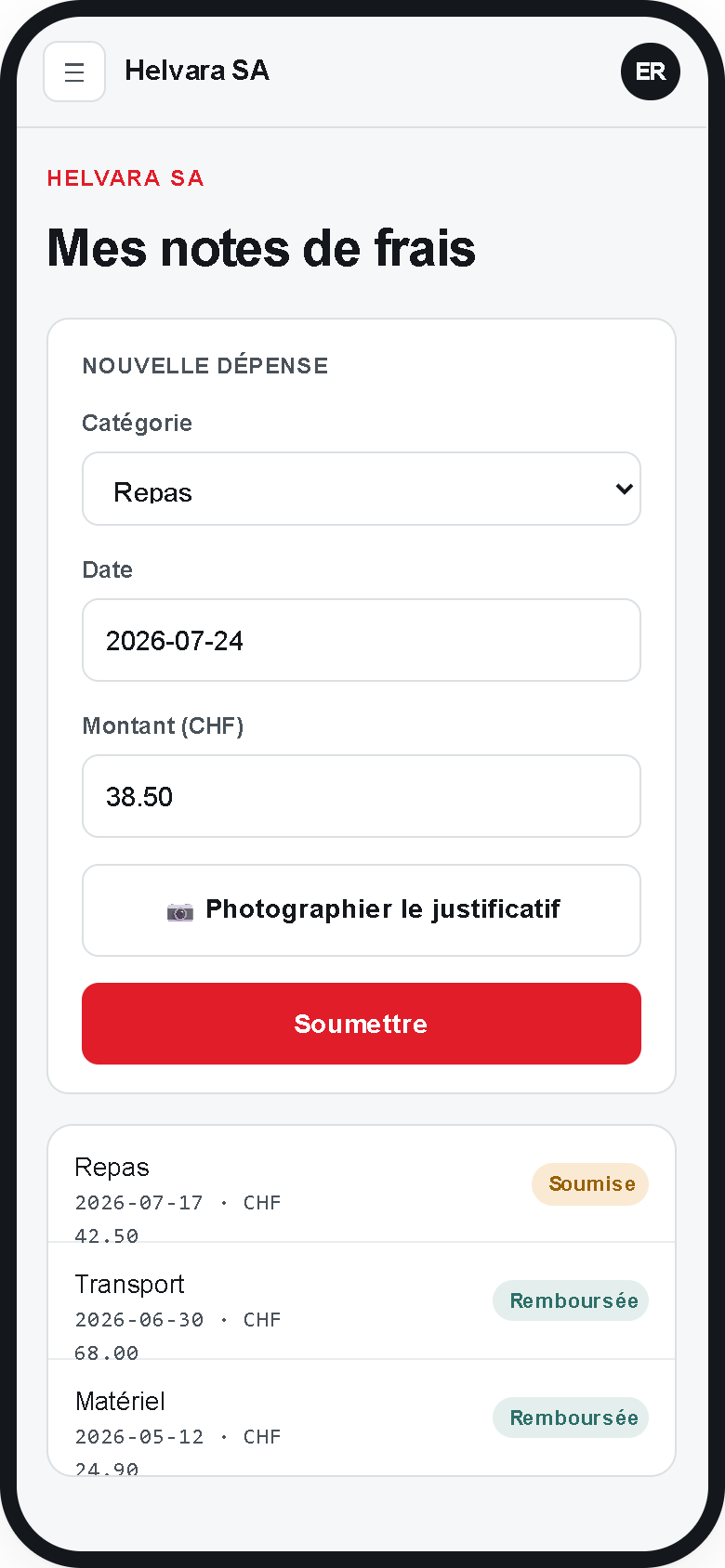
Task: Click Transport's Remboursée status badge
Action: [571, 1300]
